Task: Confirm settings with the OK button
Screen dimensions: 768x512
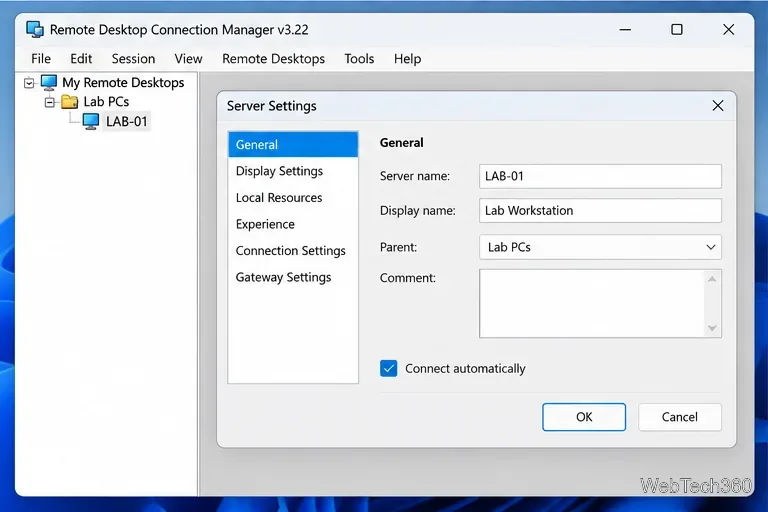Action: click(x=584, y=417)
